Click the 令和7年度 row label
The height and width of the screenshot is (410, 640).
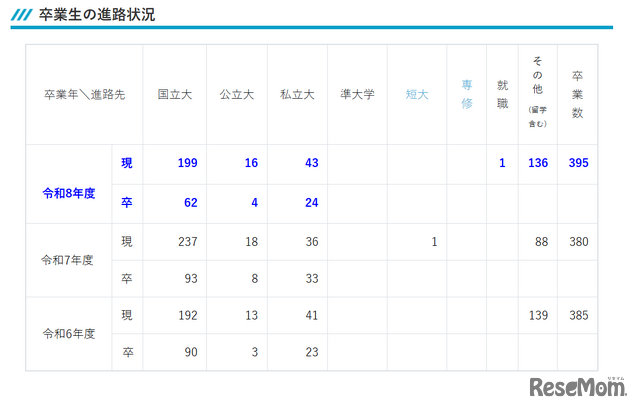pyautogui.click(x=67, y=260)
